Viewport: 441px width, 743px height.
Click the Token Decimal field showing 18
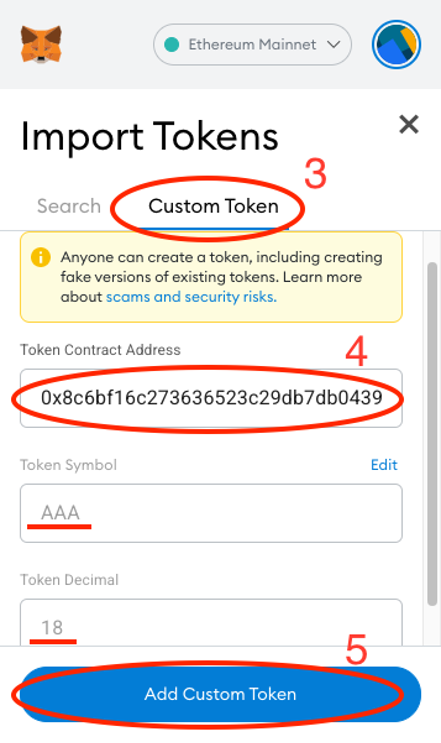tap(211, 622)
